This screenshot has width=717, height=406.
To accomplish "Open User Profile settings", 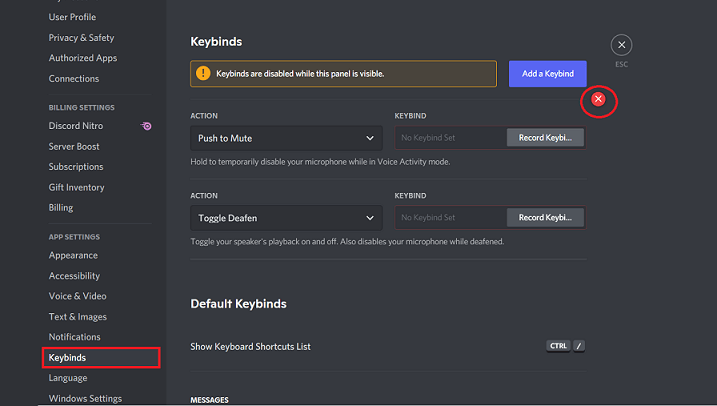I will pos(72,17).
